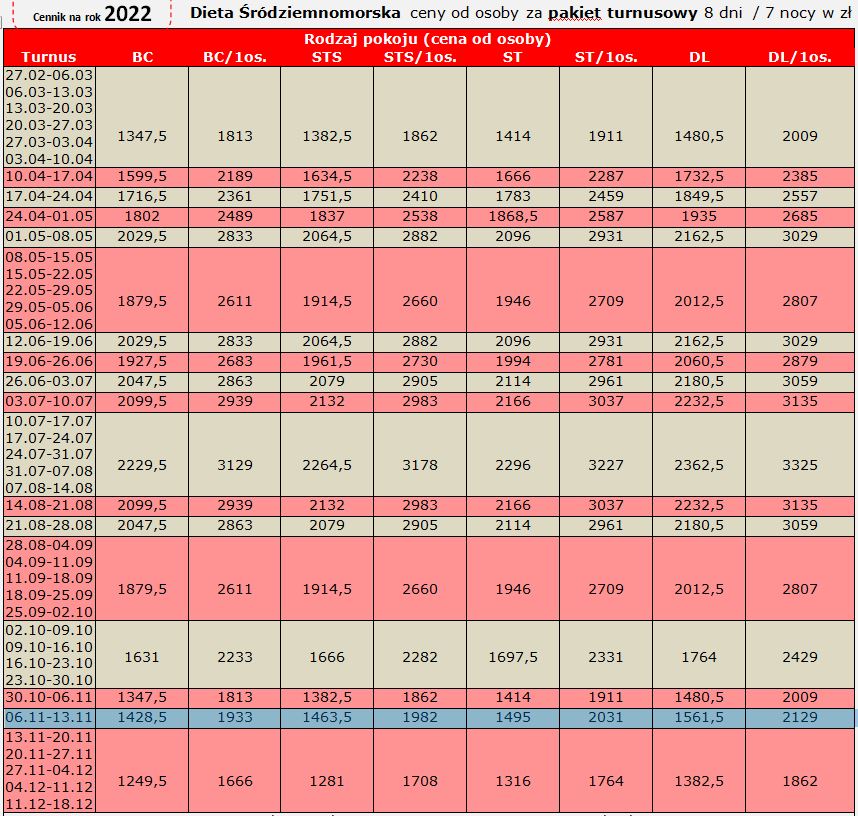The width and height of the screenshot is (858, 816).
Task: Select STS price 1751,5 in row 17.04-24.04
Action: (x=327, y=196)
